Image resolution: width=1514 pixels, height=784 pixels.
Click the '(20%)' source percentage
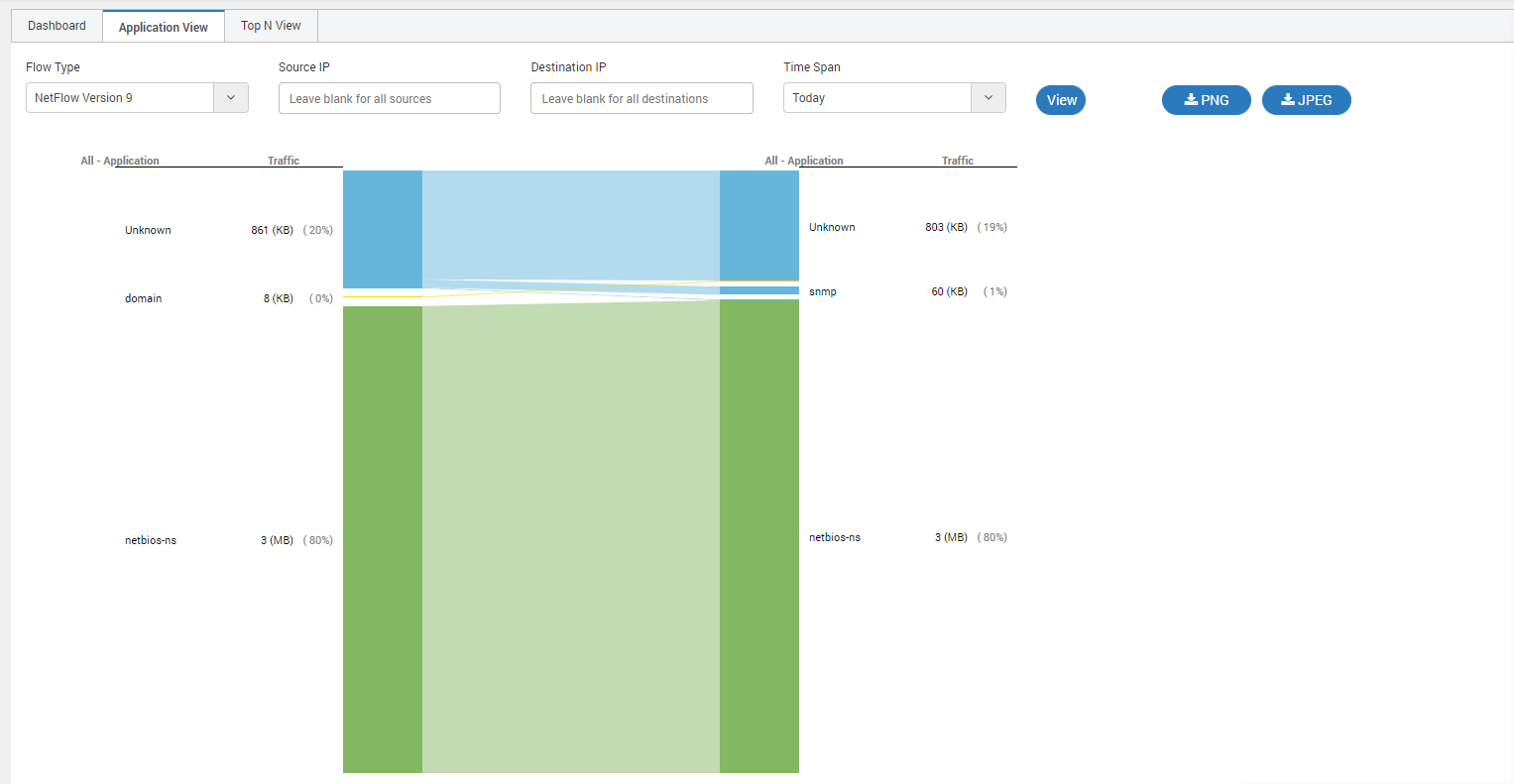coord(318,230)
